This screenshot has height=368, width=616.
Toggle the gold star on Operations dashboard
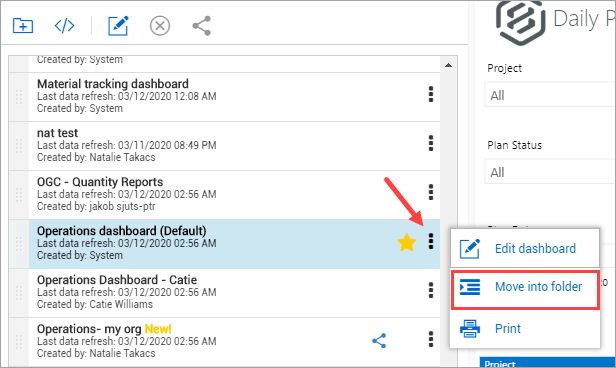point(406,242)
